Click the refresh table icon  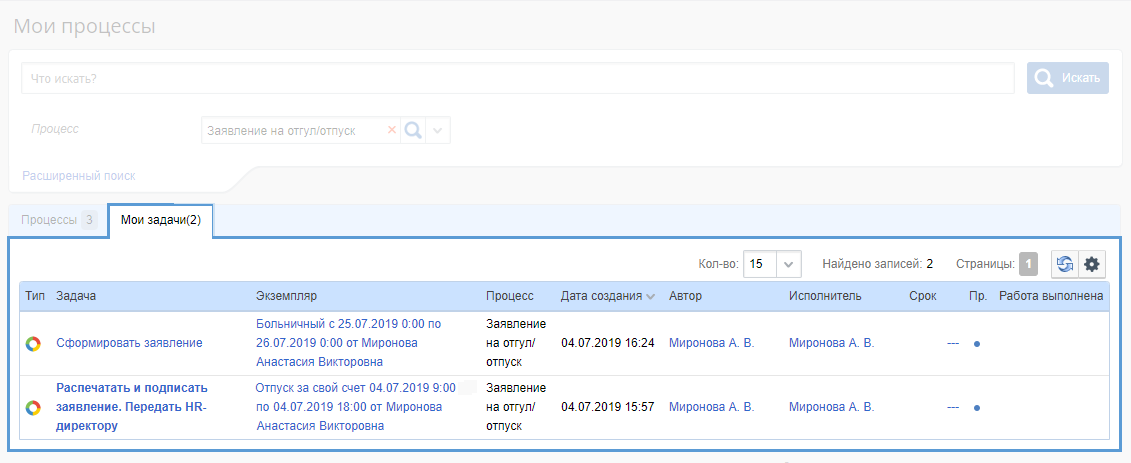(x=1065, y=264)
